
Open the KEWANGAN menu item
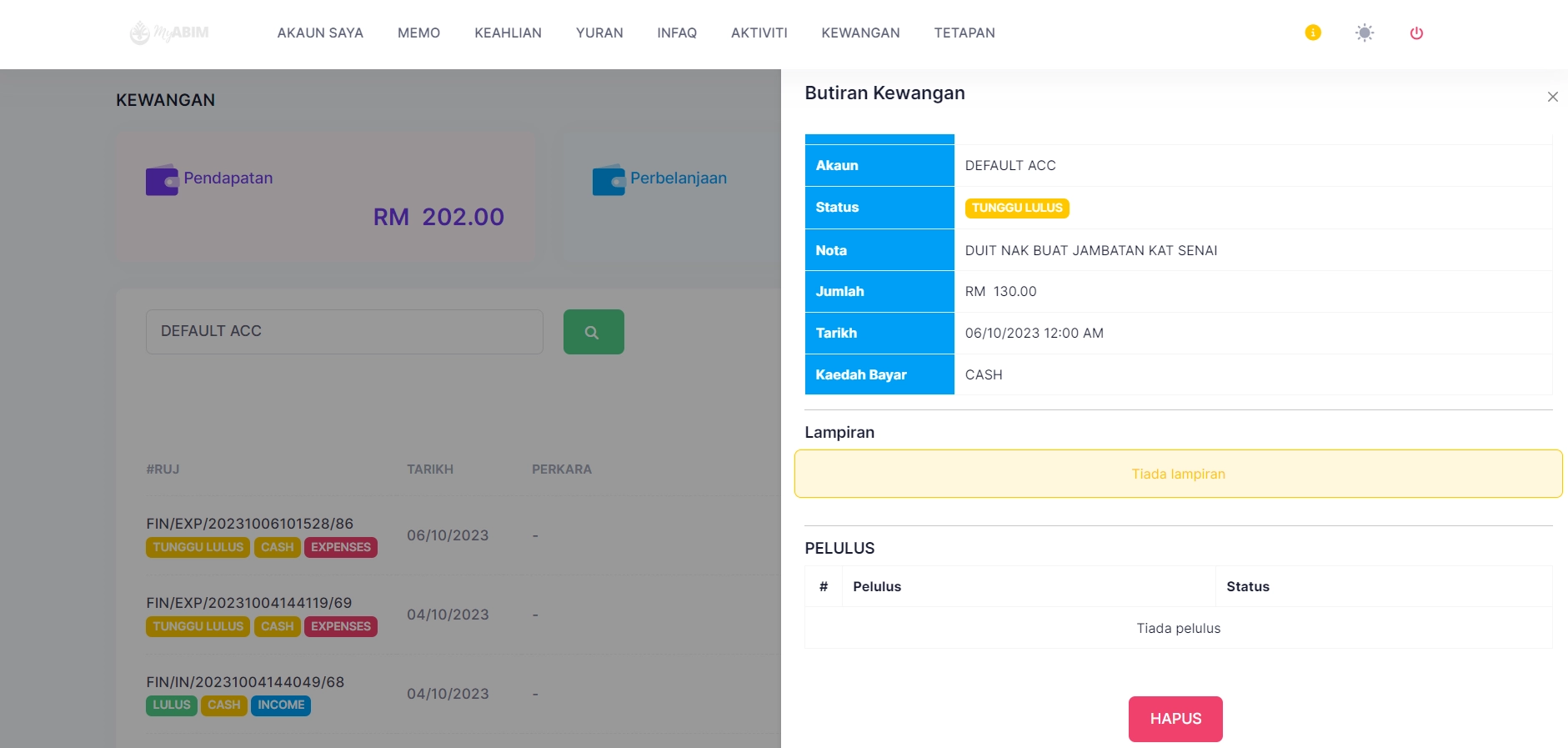coord(860,33)
